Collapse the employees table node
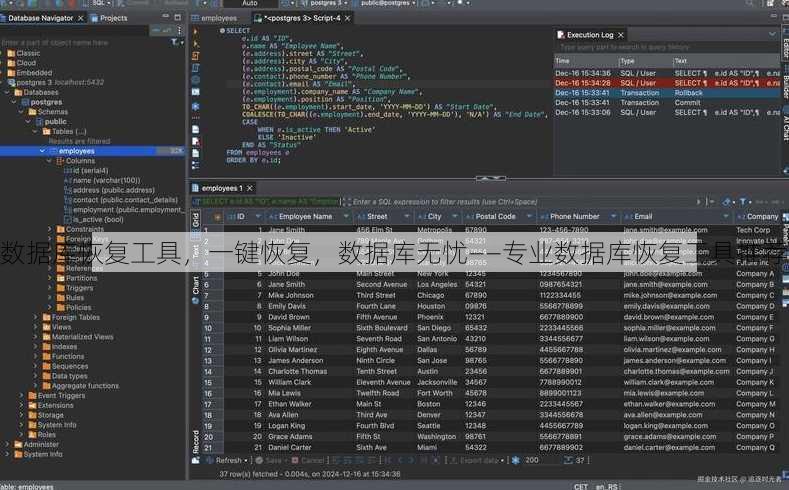The image size is (789, 490). coord(42,151)
